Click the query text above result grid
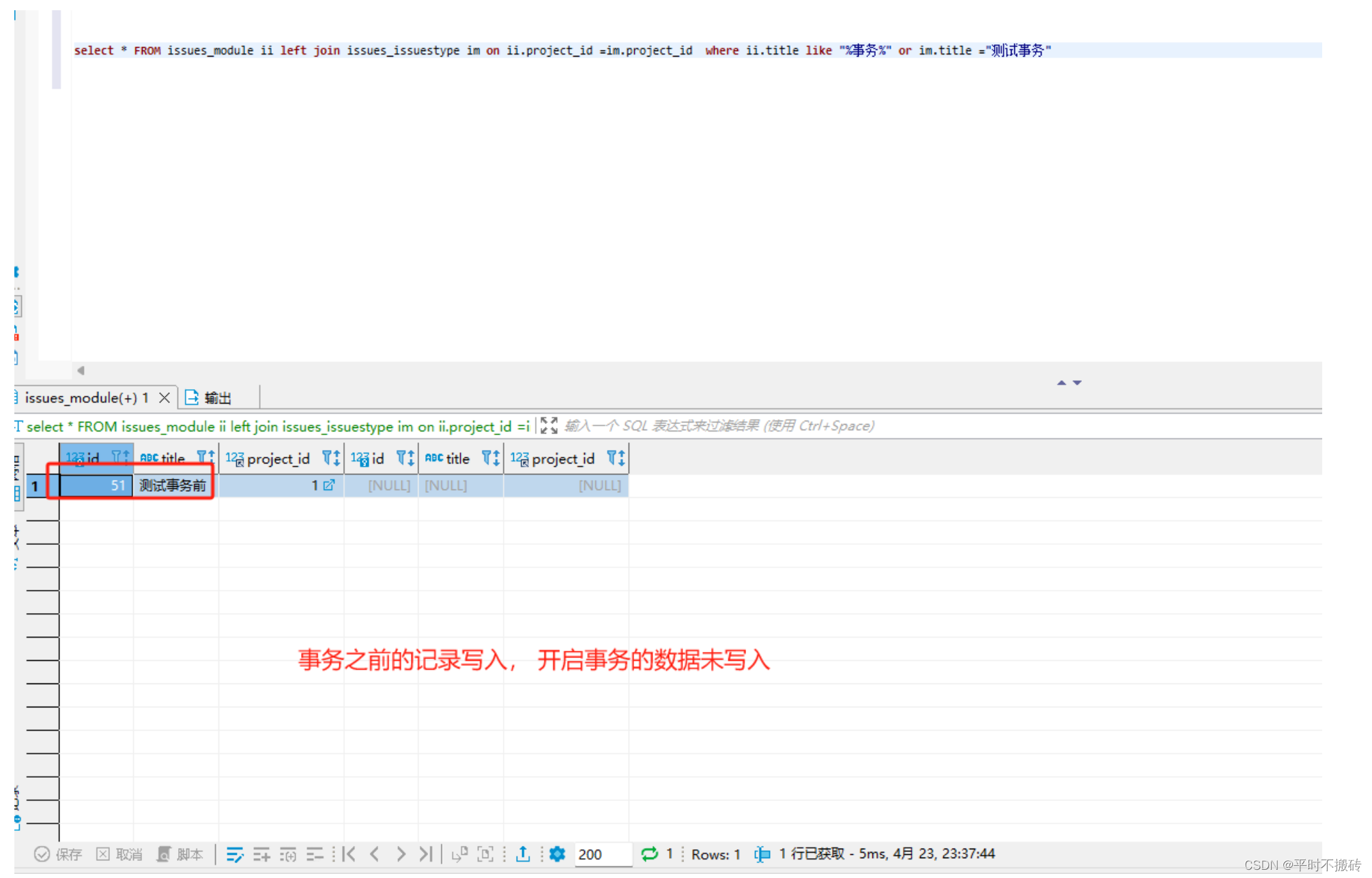 [x=278, y=427]
